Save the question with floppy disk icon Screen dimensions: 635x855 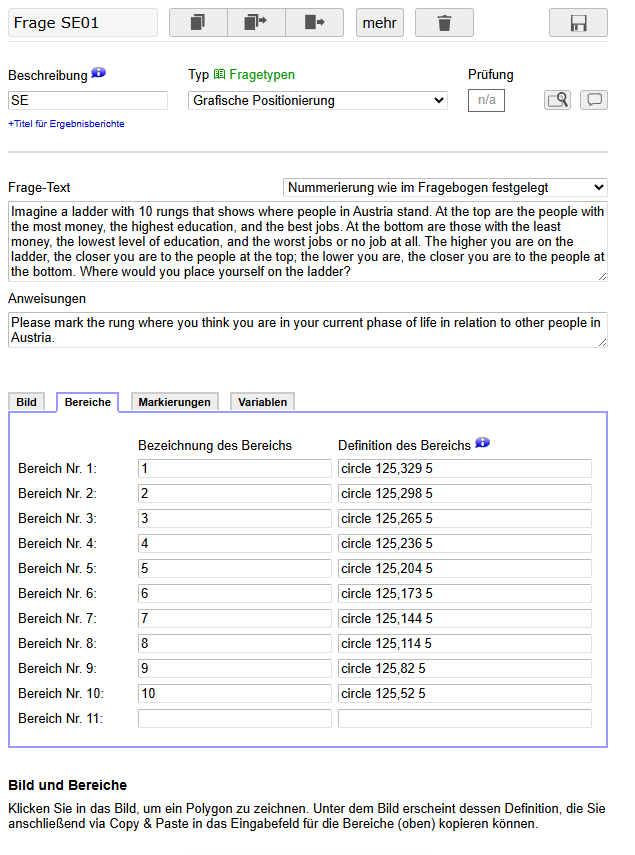point(578,23)
